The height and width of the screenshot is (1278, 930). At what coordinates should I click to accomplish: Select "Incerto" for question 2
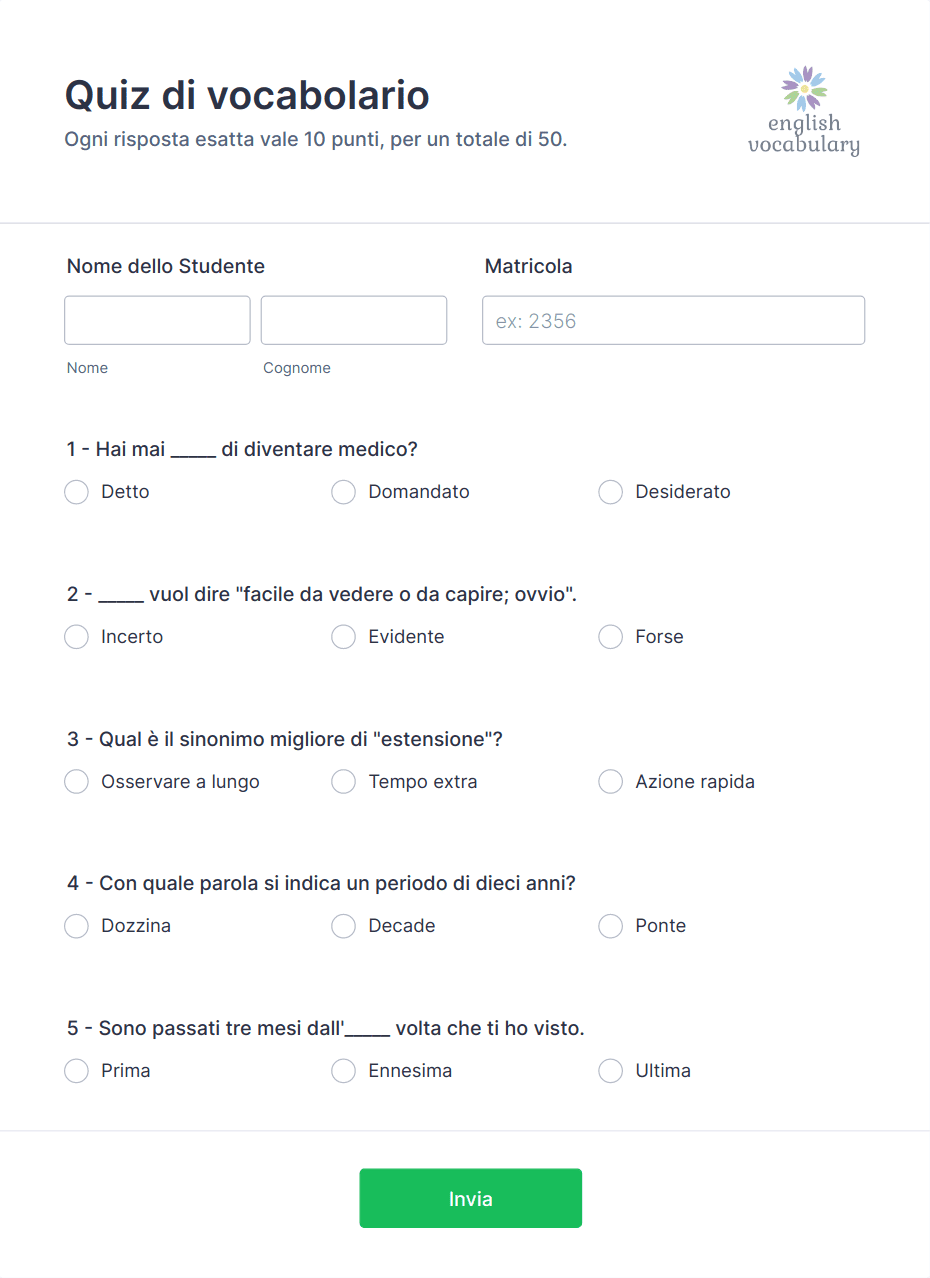[x=76, y=637]
